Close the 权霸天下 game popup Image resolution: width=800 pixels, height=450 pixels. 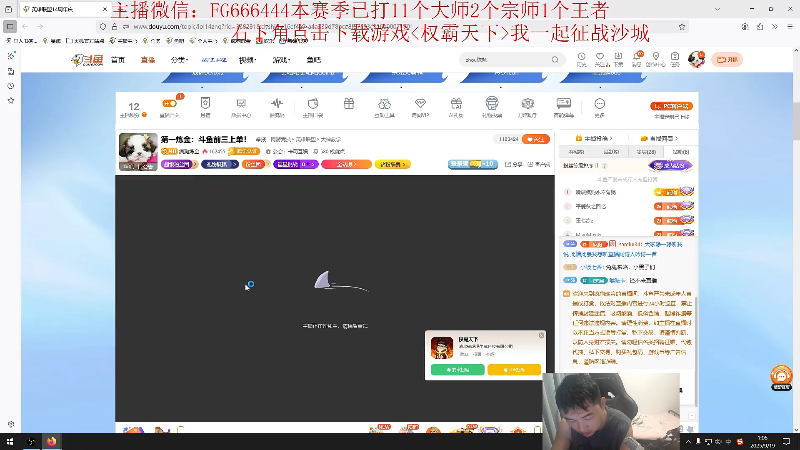(x=541, y=335)
